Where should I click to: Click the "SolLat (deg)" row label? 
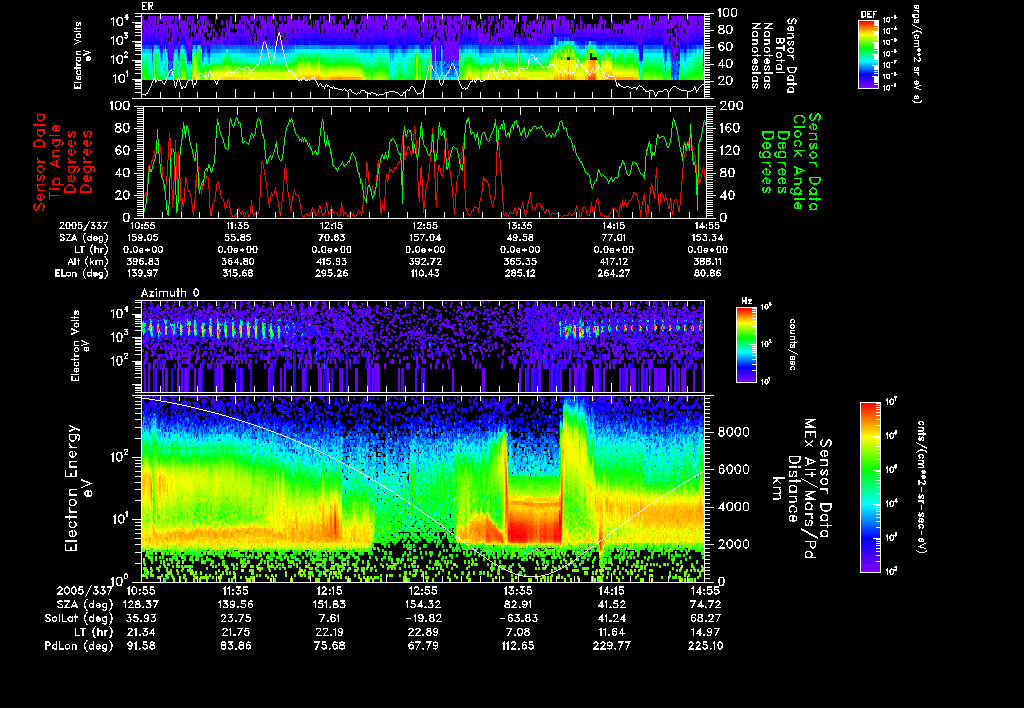[78, 619]
